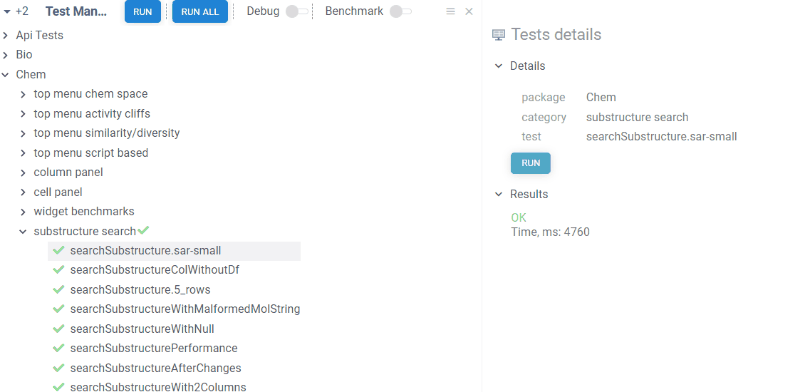Collapse the Results section
800x392 pixels.
498,194
